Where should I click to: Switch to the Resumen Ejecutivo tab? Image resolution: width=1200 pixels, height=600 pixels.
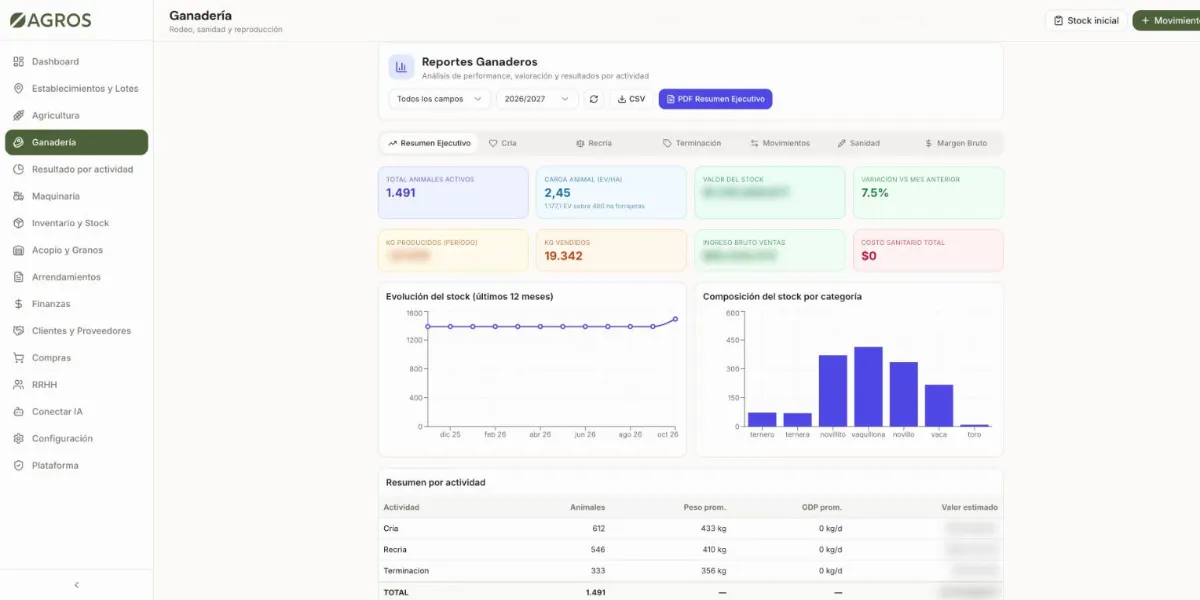pos(429,143)
